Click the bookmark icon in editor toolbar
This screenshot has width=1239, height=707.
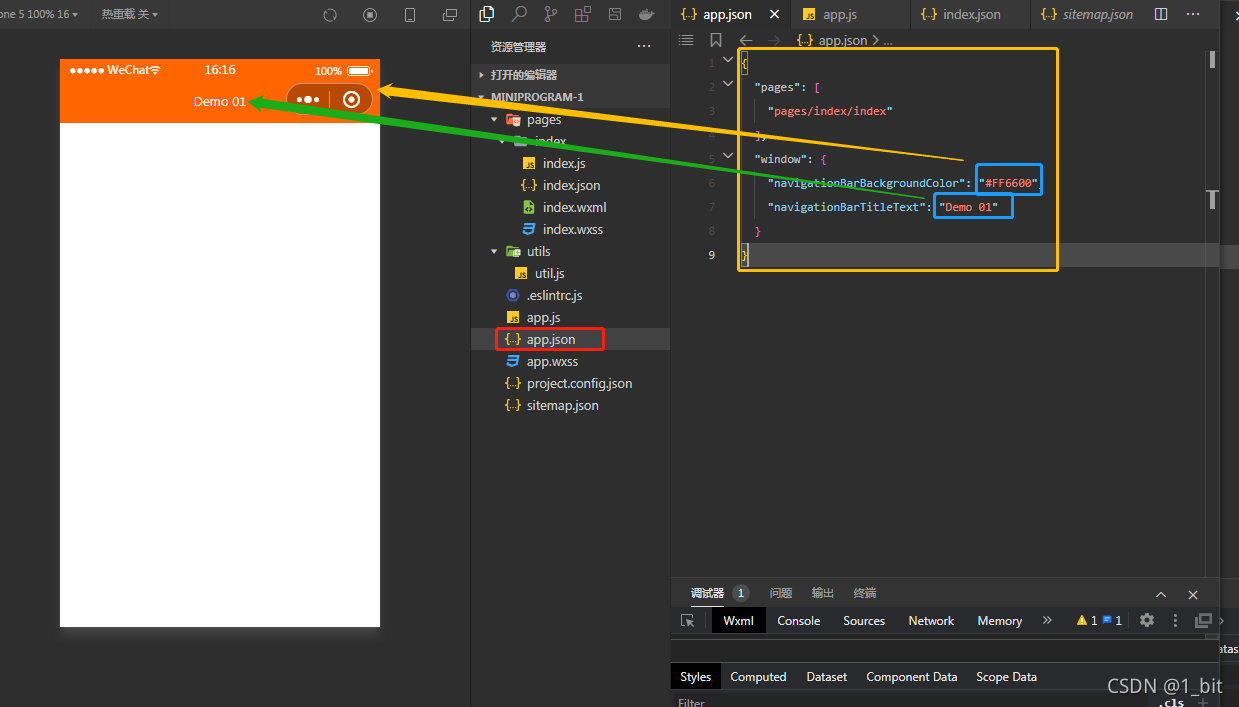[716, 40]
